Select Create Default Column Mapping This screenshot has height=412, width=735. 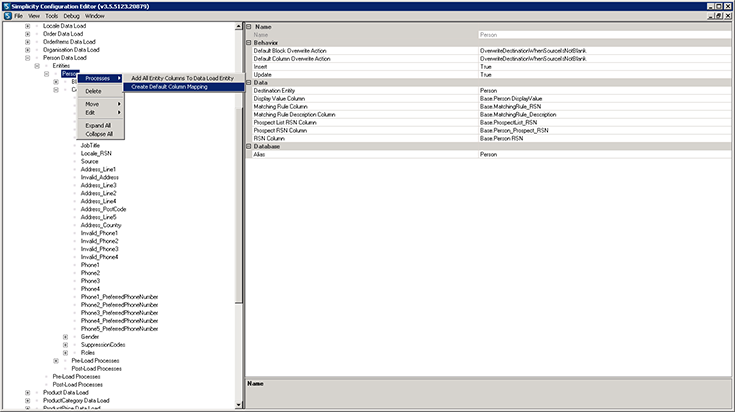184,87
